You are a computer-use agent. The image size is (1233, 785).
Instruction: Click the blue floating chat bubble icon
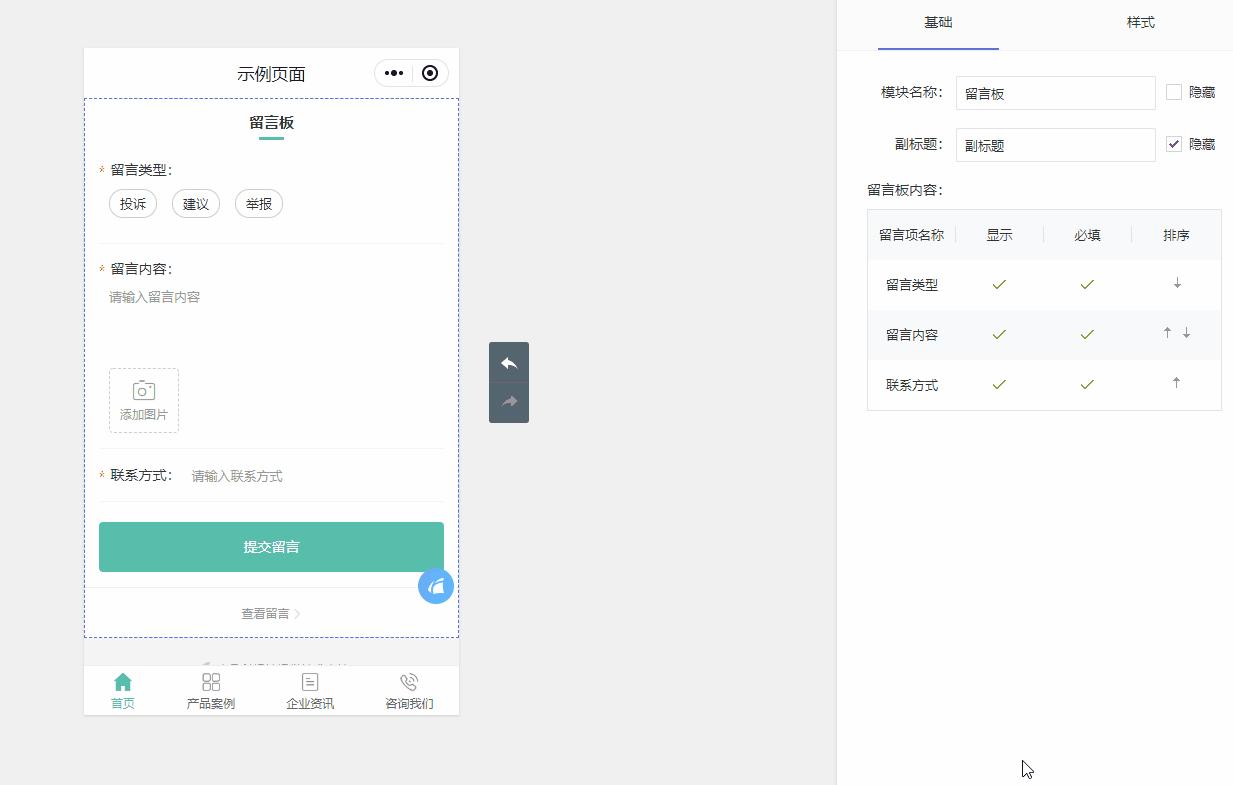(x=436, y=586)
